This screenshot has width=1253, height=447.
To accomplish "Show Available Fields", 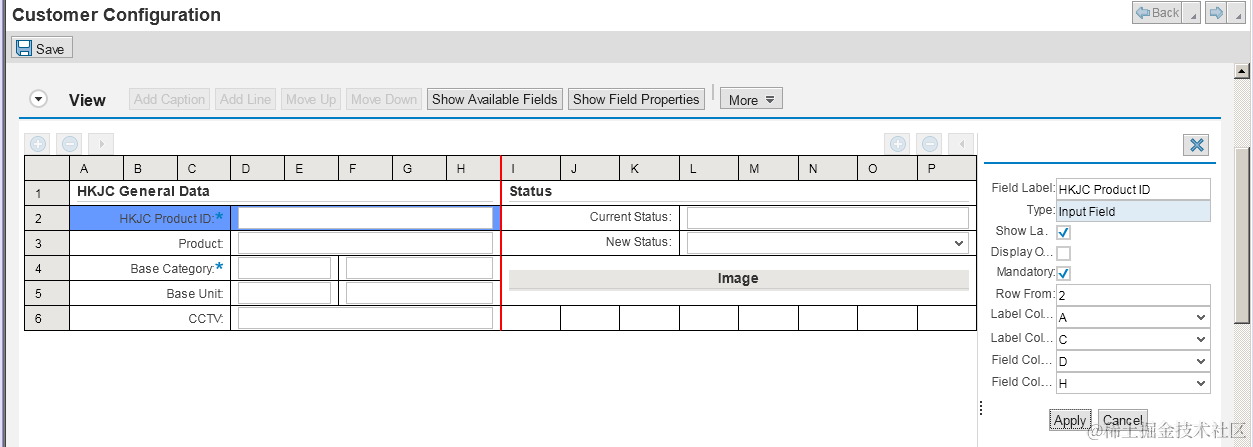I will 495,99.
